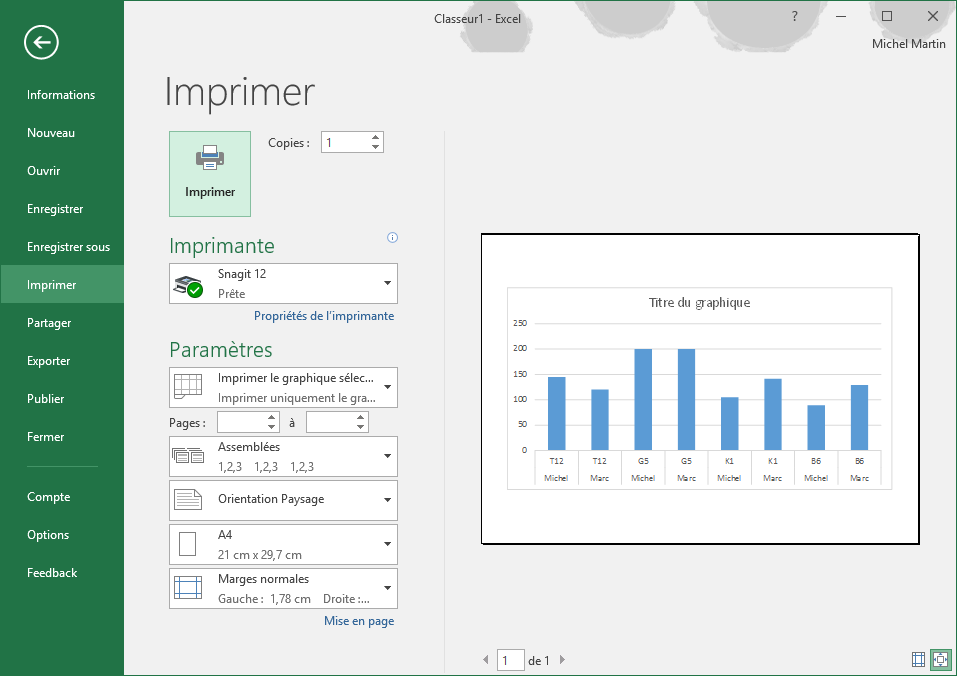957x676 pixels.
Task: Click the Help question mark icon
Action: [795, 16]
